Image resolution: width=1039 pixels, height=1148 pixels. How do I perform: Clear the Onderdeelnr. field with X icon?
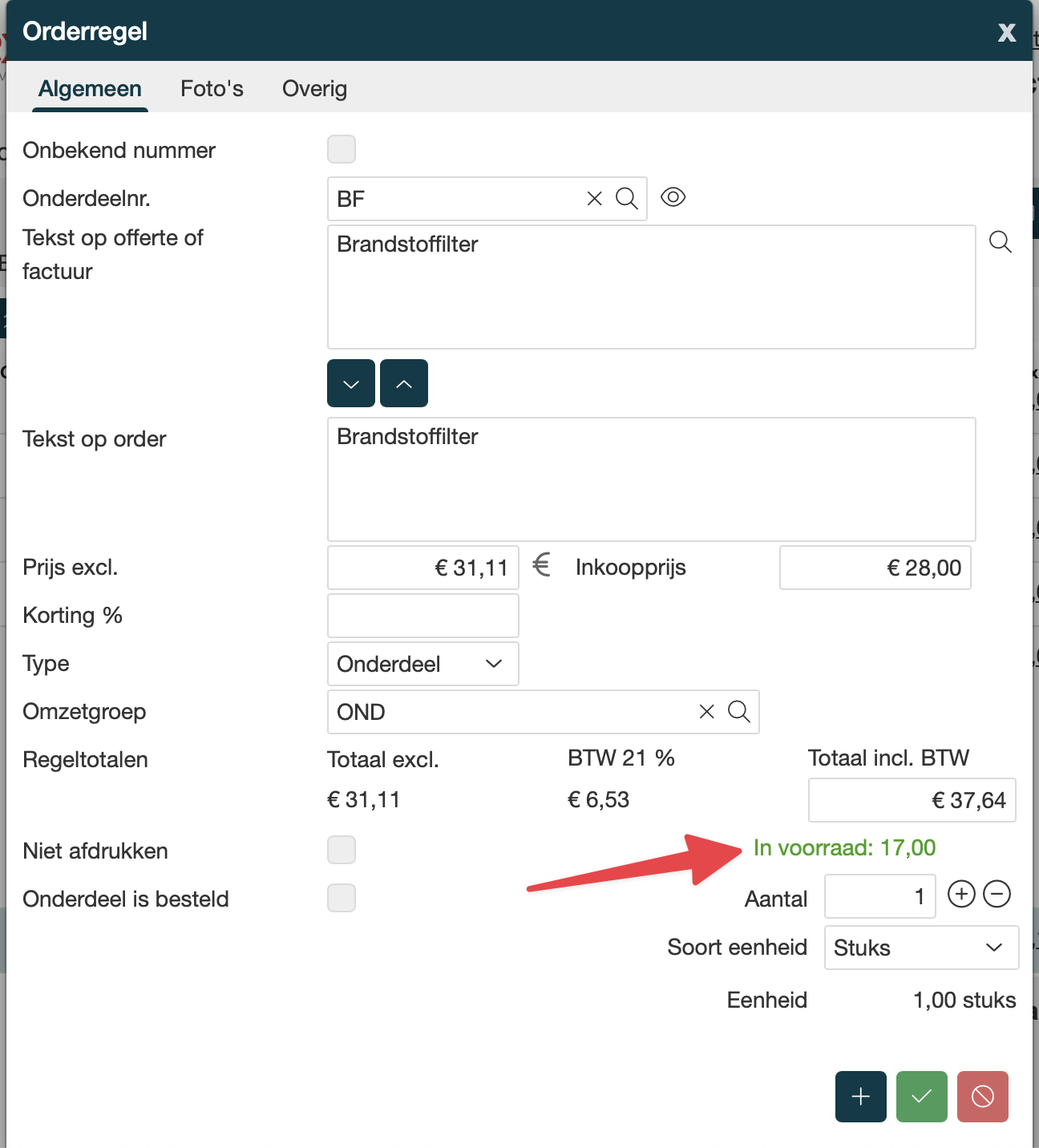594,199
